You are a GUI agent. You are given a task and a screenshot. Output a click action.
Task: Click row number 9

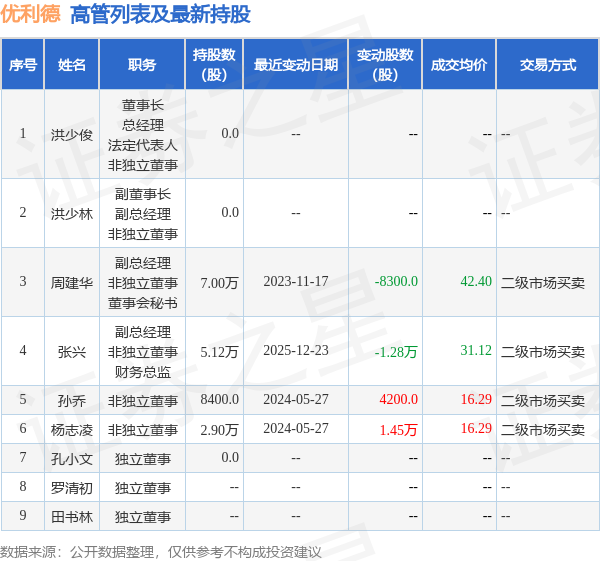[23, 515]
